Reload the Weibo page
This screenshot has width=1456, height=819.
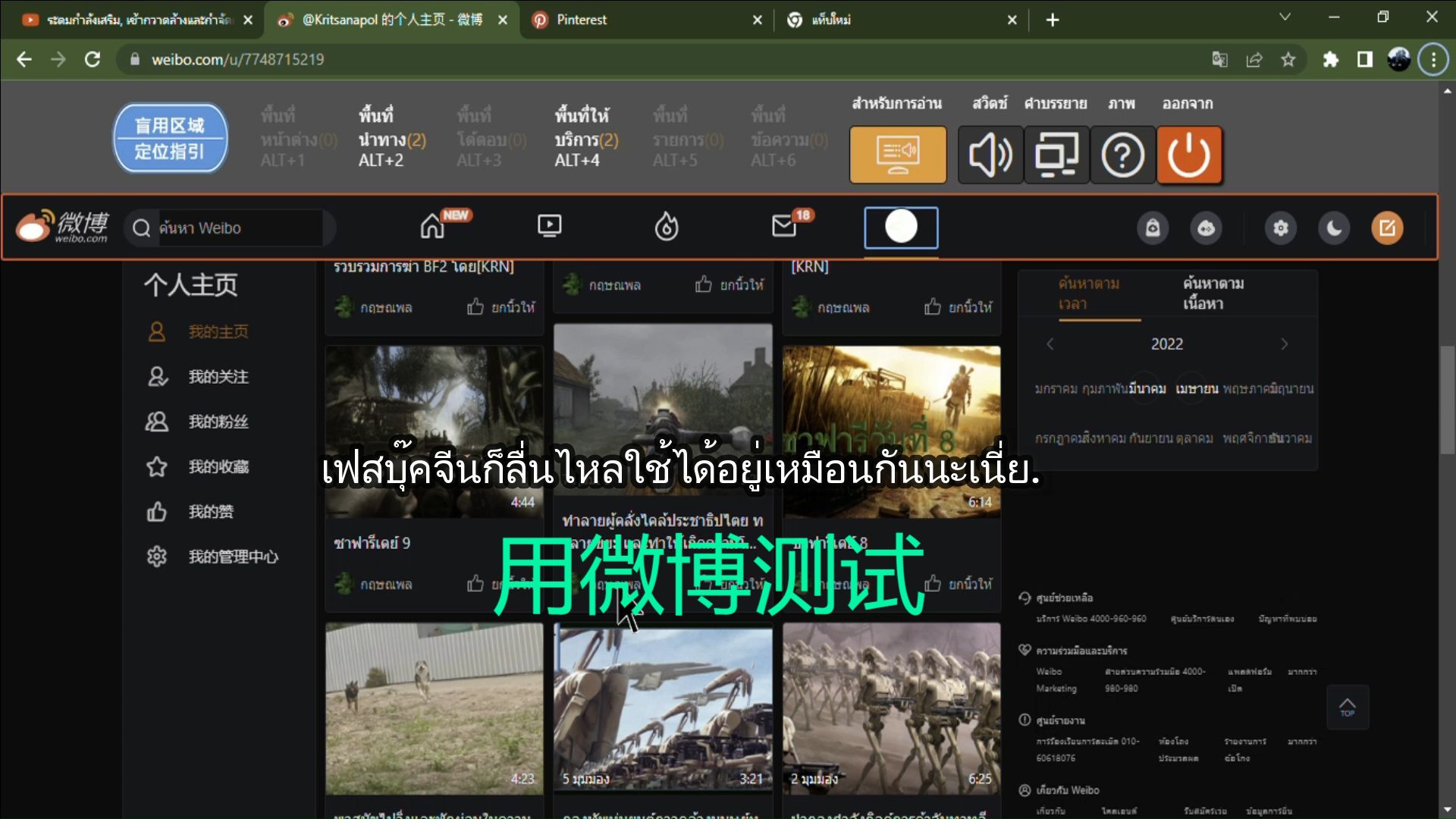click(93, 59)
